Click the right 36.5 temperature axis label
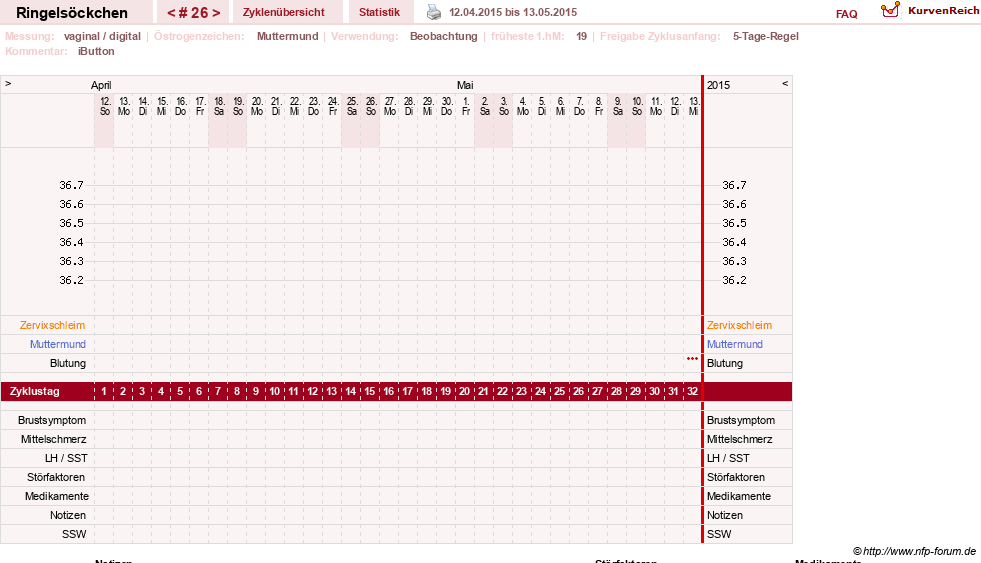Viewport: 981px width, 563px height. click(x=734, y=223)
